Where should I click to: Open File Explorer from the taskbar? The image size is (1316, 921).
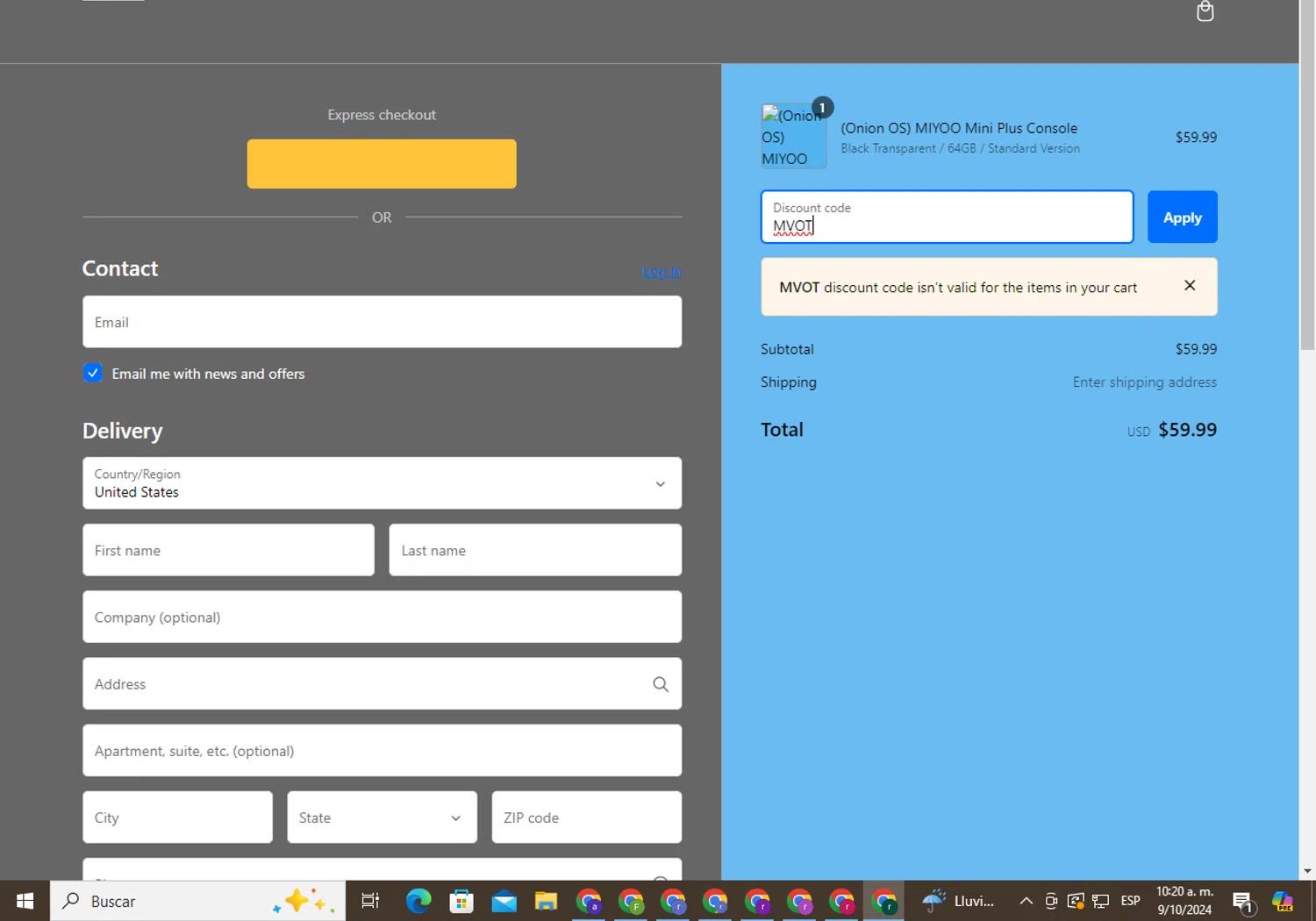pyautogui.click(x=546, y=901)
